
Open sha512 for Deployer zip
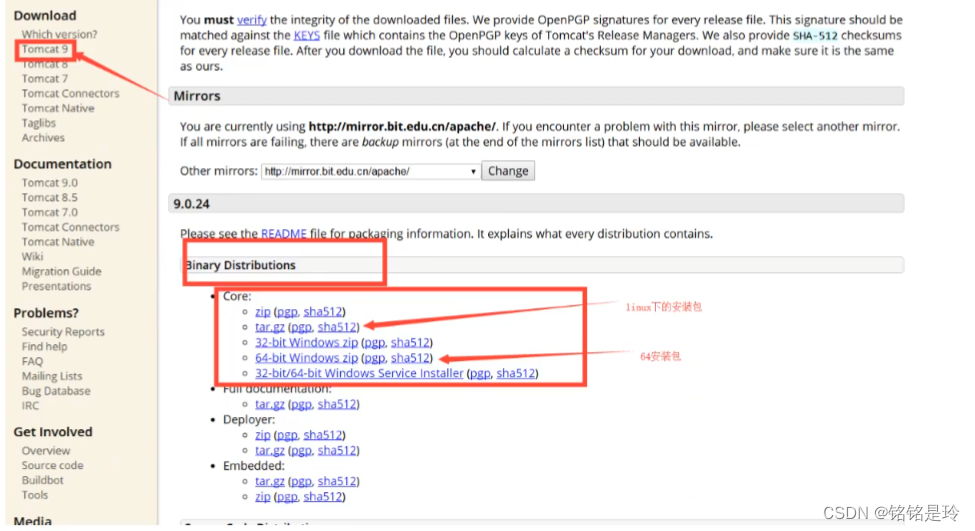323,435
